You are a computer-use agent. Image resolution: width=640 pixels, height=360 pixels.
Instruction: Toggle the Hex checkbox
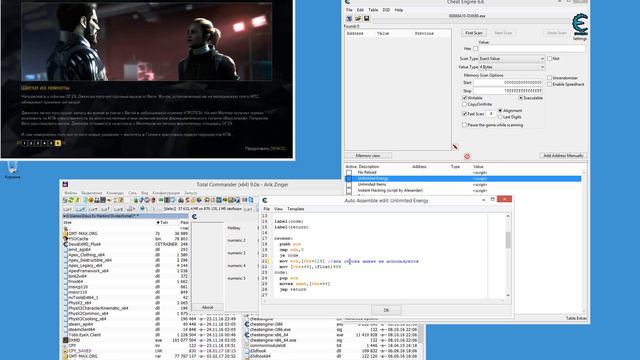(x=475, y=49)
